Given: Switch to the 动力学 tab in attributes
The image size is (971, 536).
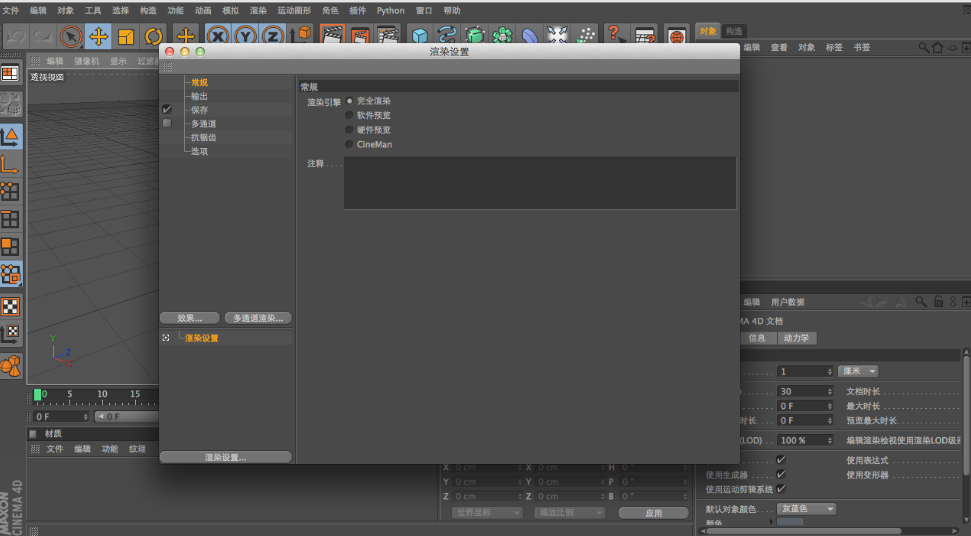Looking at the screenshot, I should coord(796,338).
